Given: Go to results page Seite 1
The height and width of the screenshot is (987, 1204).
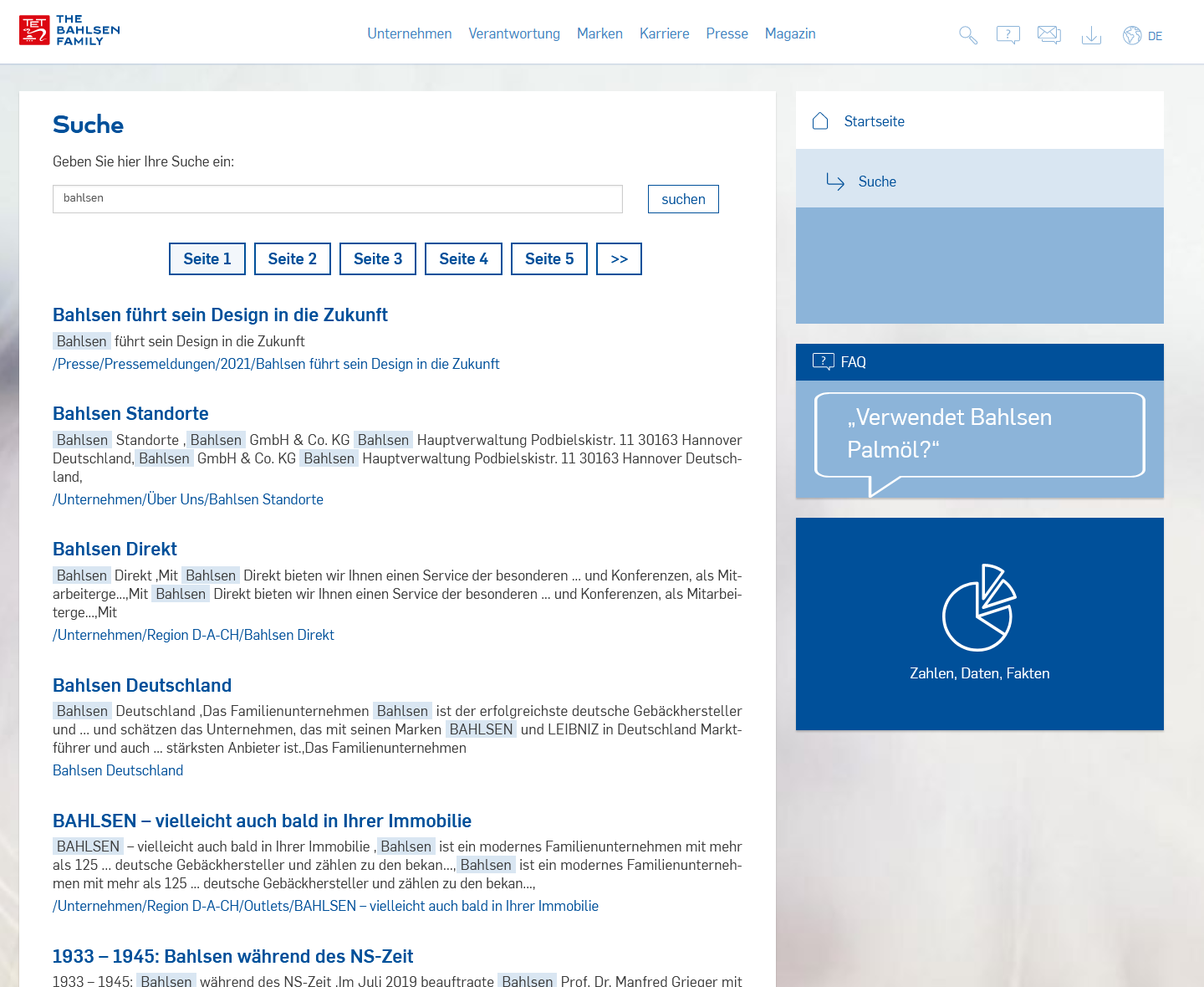Looking at the screenshot, I should pyautogui.click(x=207, y=258).
